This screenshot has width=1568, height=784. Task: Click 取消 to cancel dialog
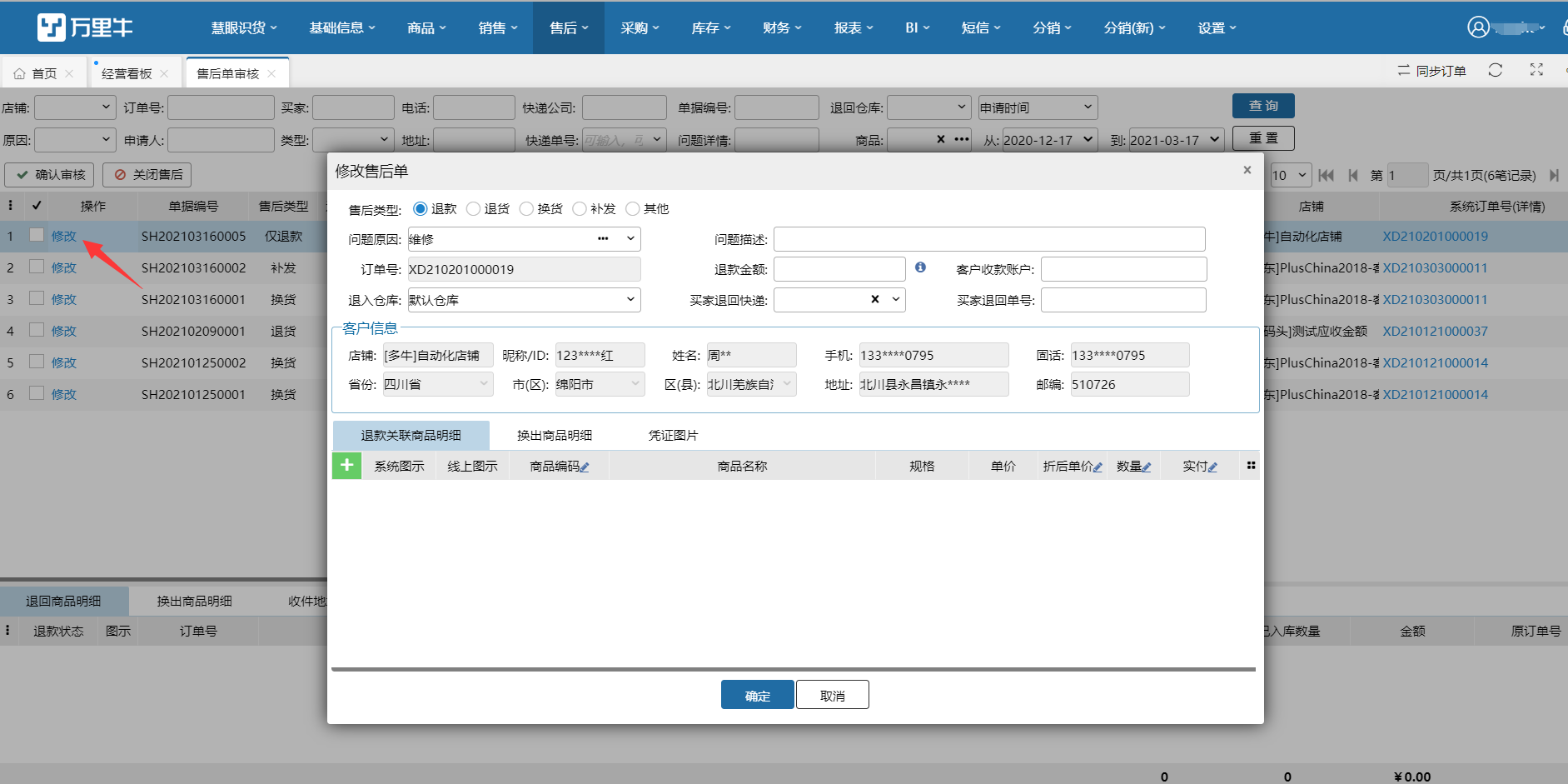click(833, 695)
